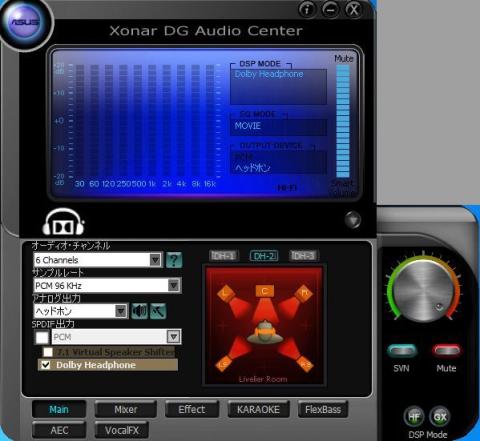Open the information (i) button
Screen dimensions: 480x441
(x=307, y=9)
